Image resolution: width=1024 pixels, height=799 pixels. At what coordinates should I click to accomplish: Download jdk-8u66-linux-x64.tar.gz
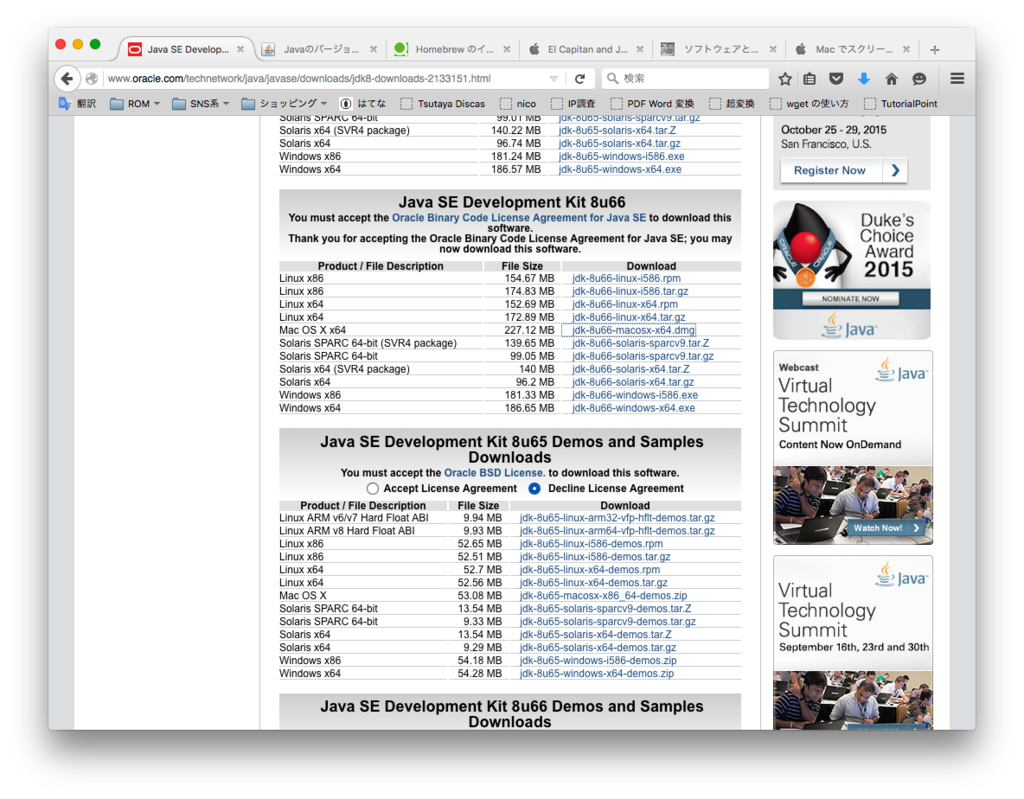tap(629, 318)
